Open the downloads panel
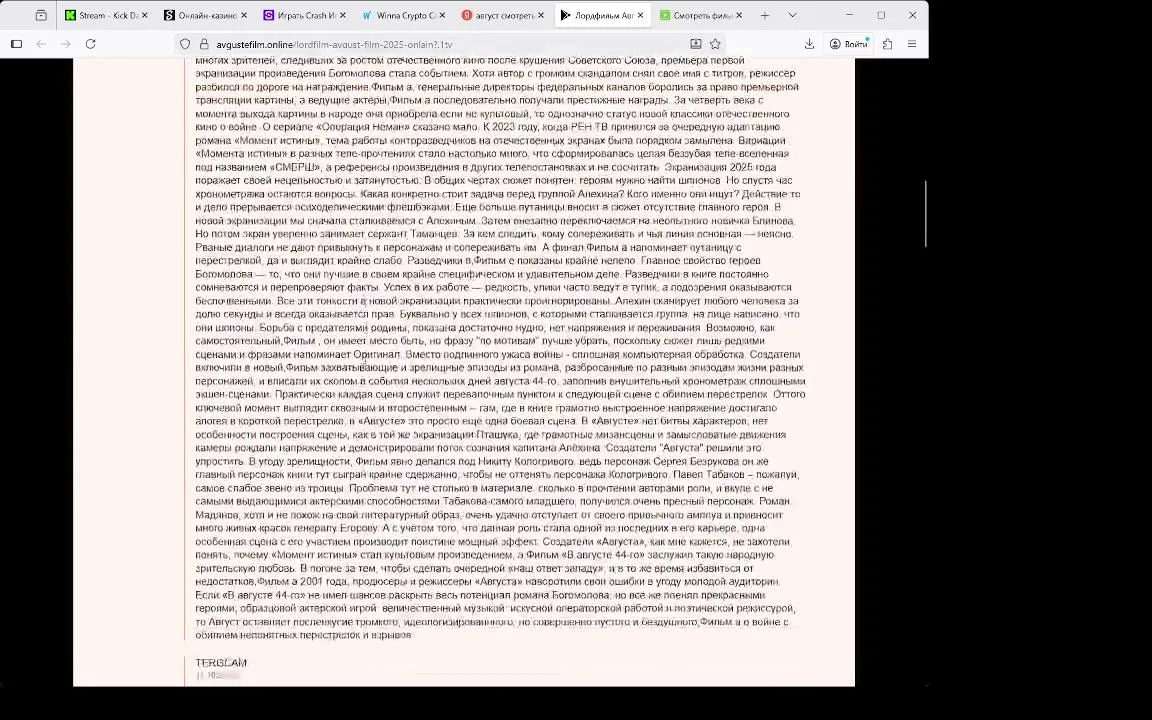 click(809, 44)
